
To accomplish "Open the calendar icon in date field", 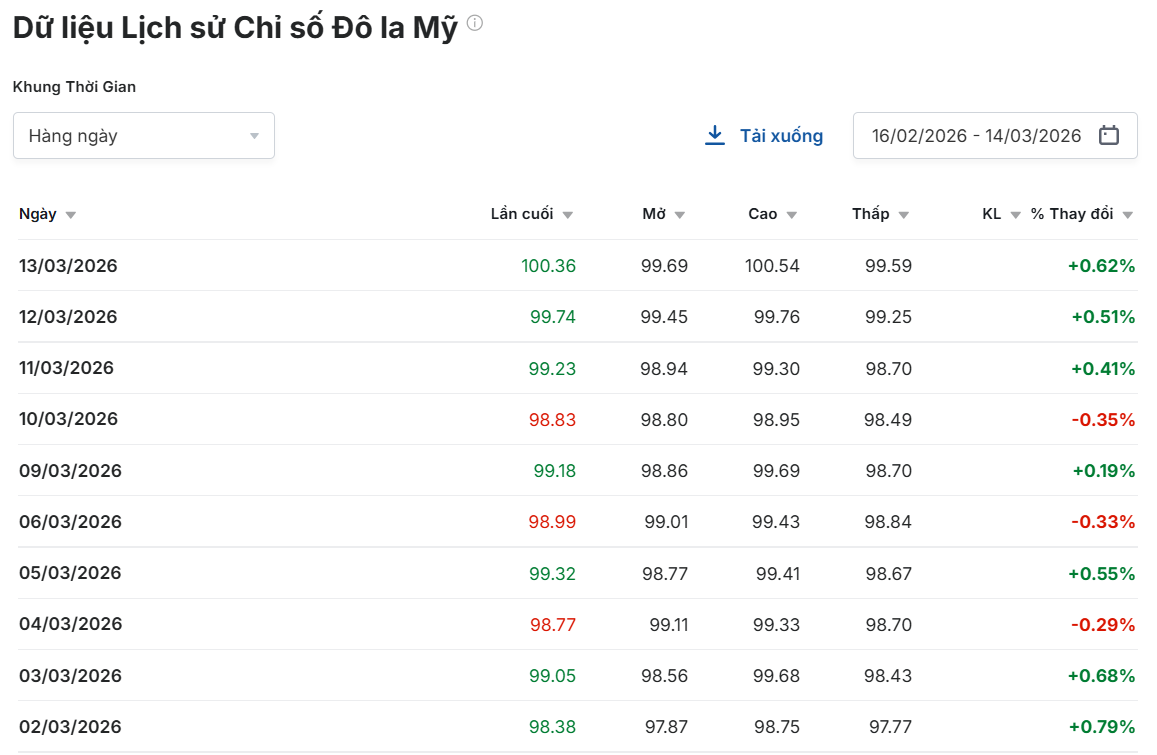I will coord(1108,136).
